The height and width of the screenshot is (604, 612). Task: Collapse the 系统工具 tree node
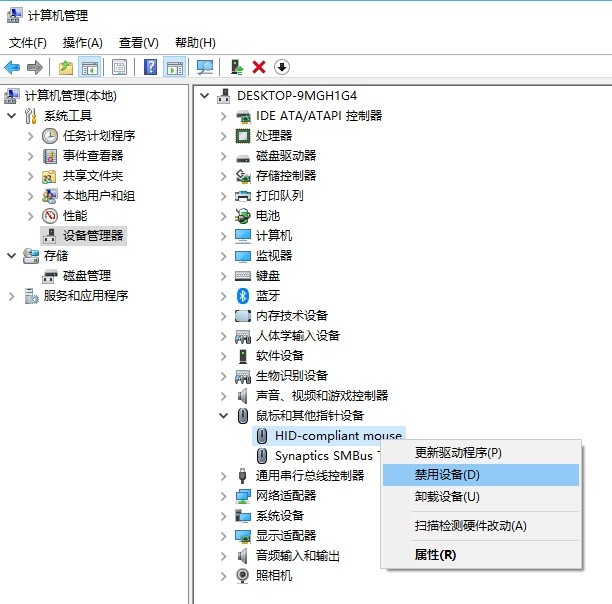[x=12, y=115]
